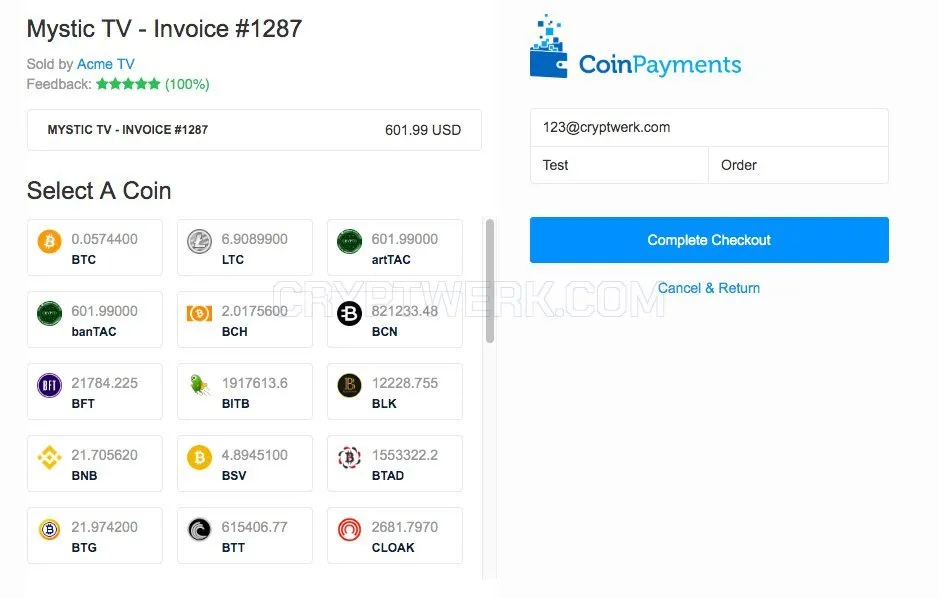Viewport: 939px width, 598px height.
Task: Select the BlackCoin BLK option
Action: [395, 391]
